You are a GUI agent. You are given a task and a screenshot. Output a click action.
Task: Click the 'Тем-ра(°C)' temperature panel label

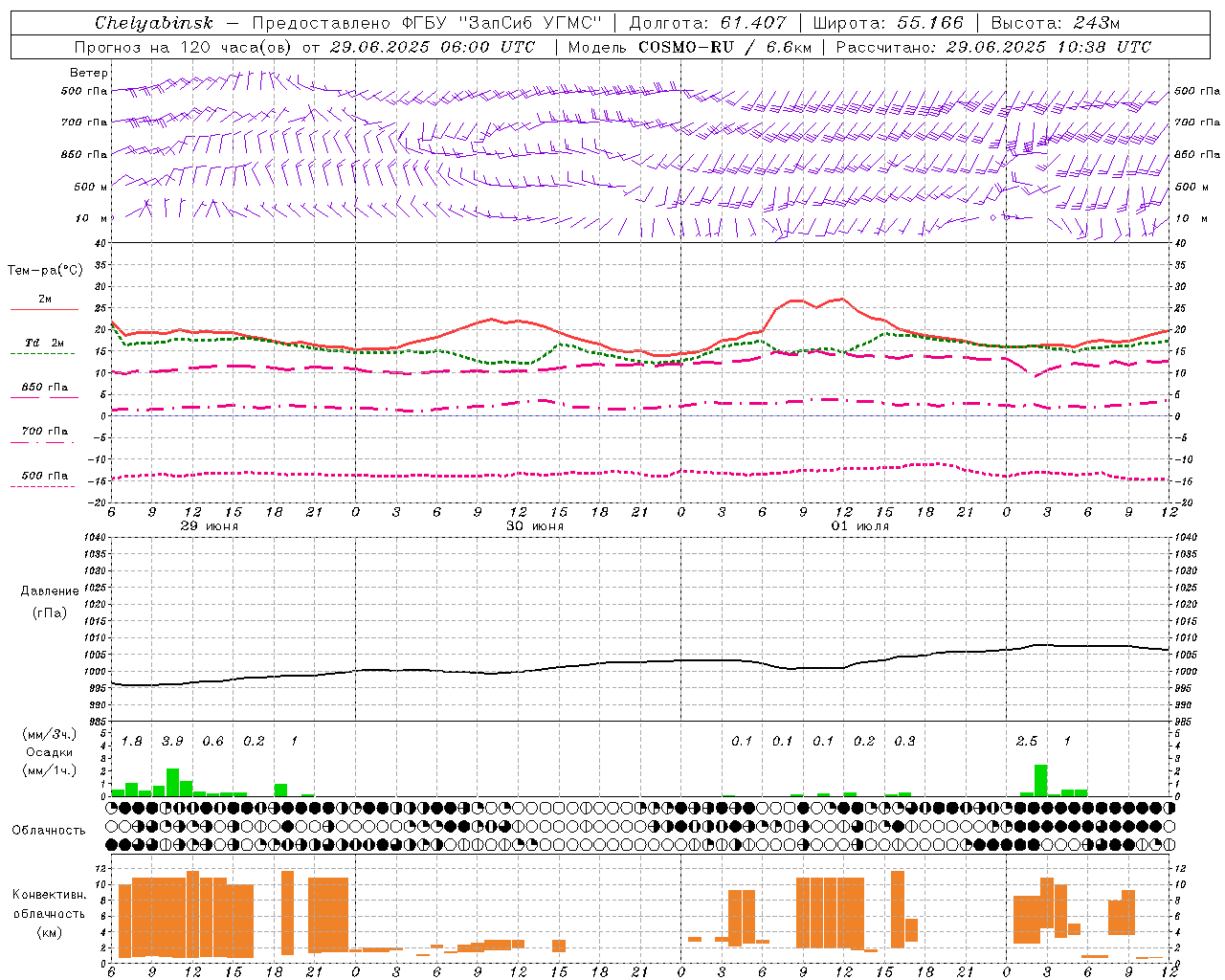pos(45,271)
